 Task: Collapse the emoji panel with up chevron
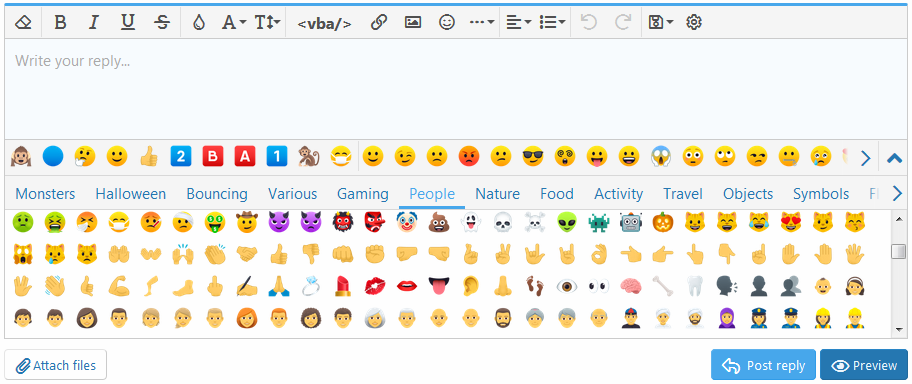(x=895, y=158)
